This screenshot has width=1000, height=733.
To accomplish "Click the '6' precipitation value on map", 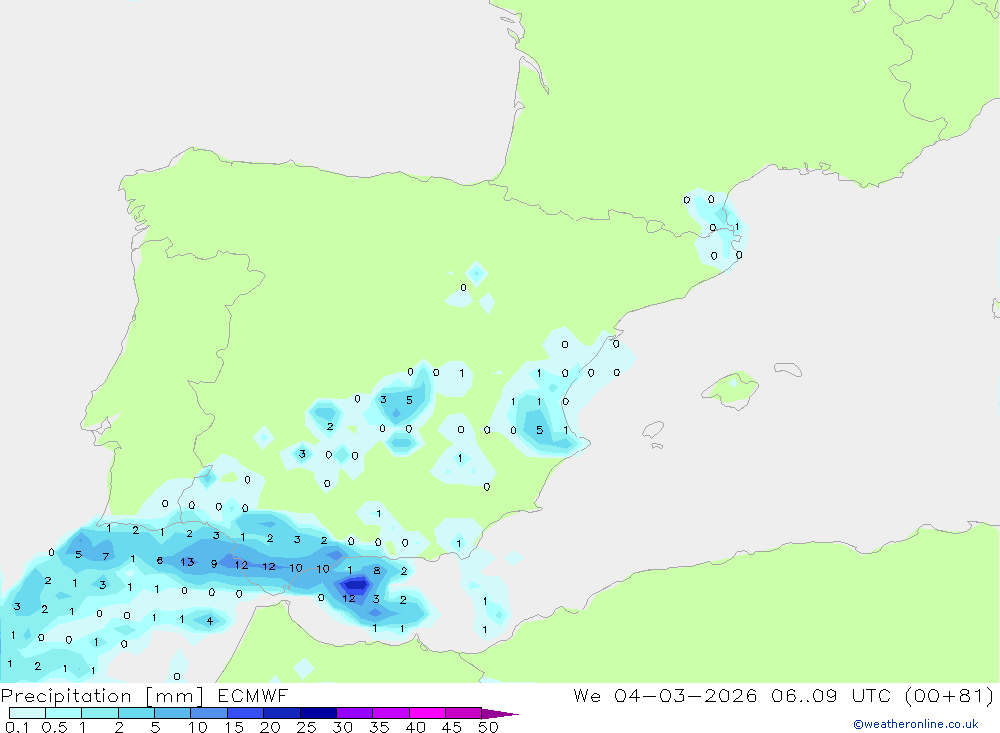I will [x=159, y=561].
